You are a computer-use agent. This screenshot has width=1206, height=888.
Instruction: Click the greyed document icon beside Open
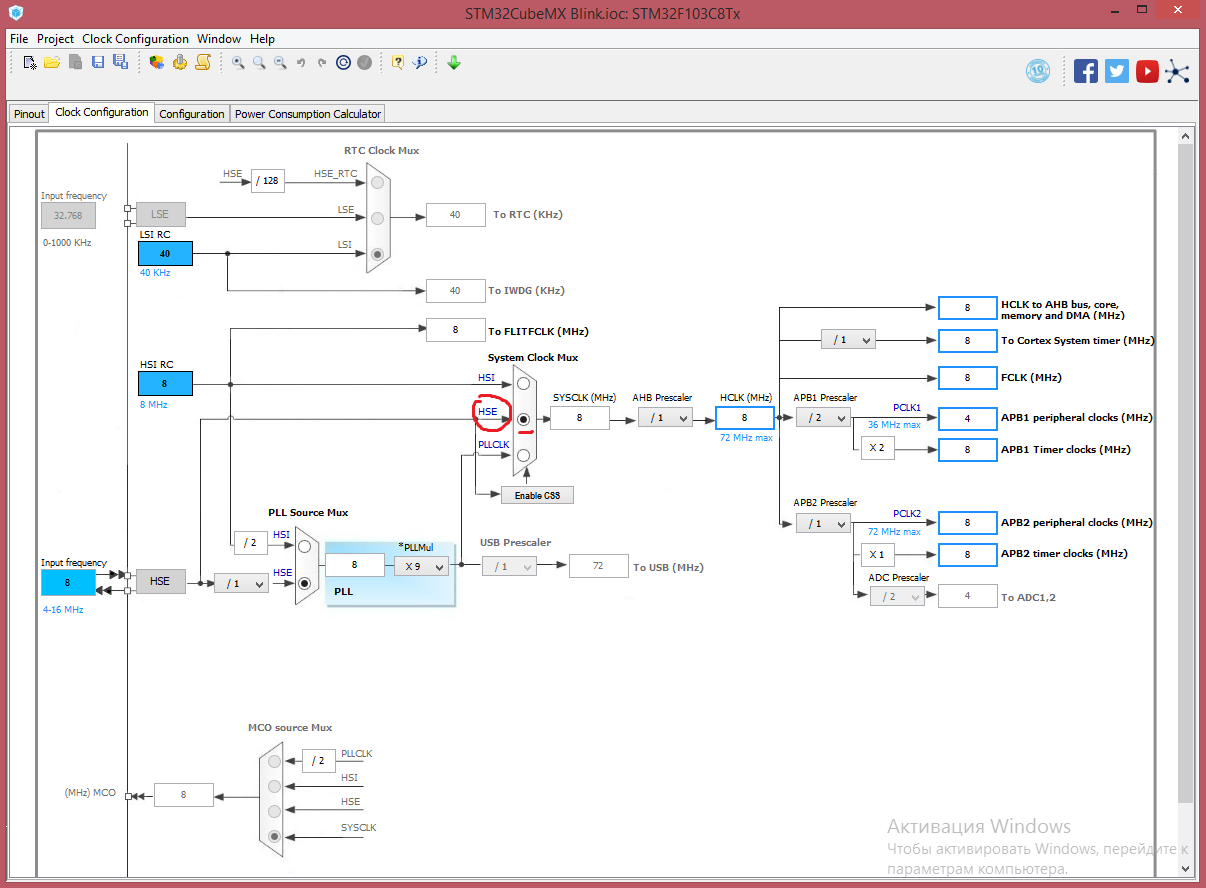(76, 62)
